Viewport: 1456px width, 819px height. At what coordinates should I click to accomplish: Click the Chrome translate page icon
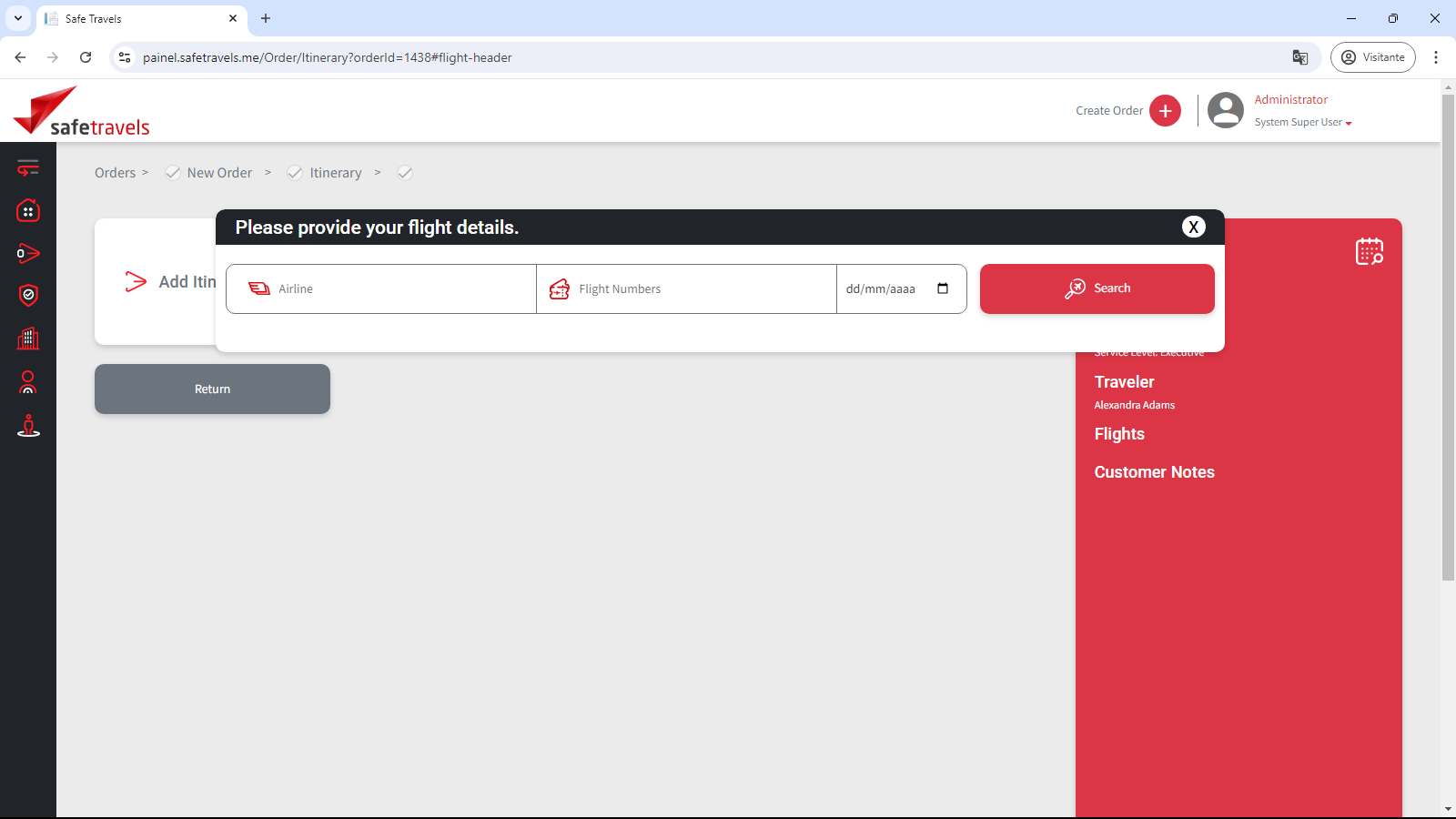tap(1300, 57)
